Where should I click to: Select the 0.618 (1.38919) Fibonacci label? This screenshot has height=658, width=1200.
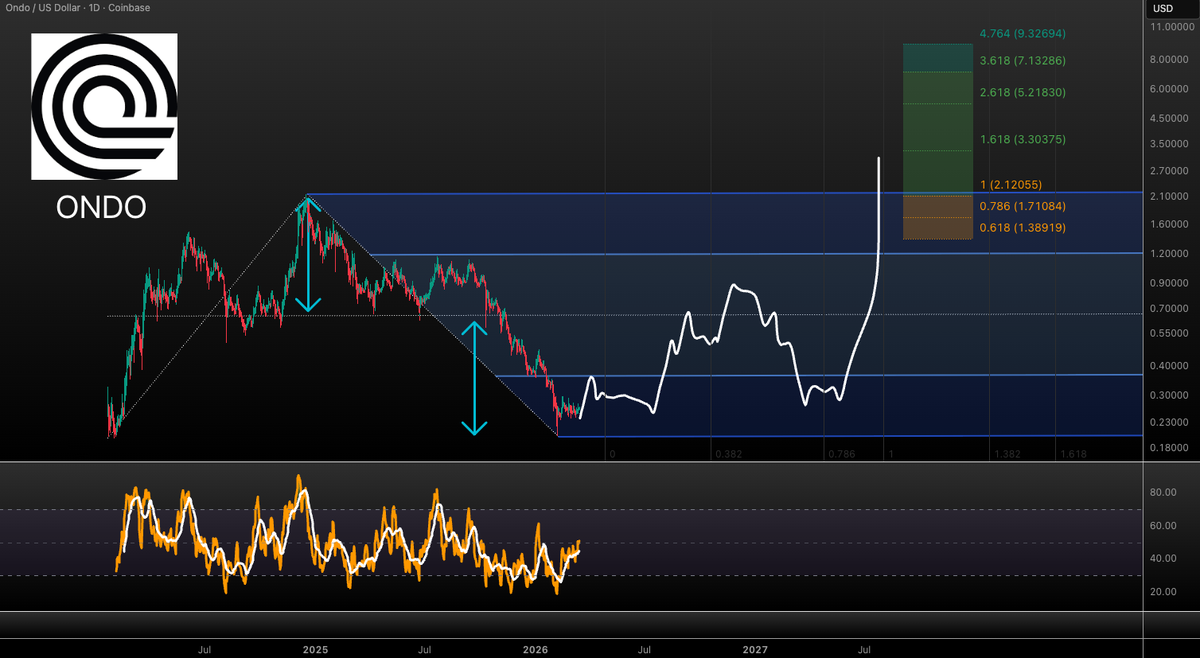[x=1022, y=228]
